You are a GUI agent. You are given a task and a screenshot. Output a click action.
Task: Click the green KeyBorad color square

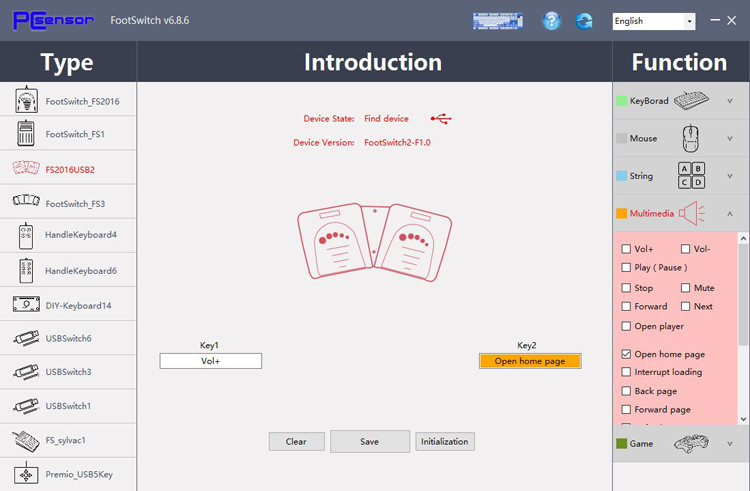coord(621,101)
